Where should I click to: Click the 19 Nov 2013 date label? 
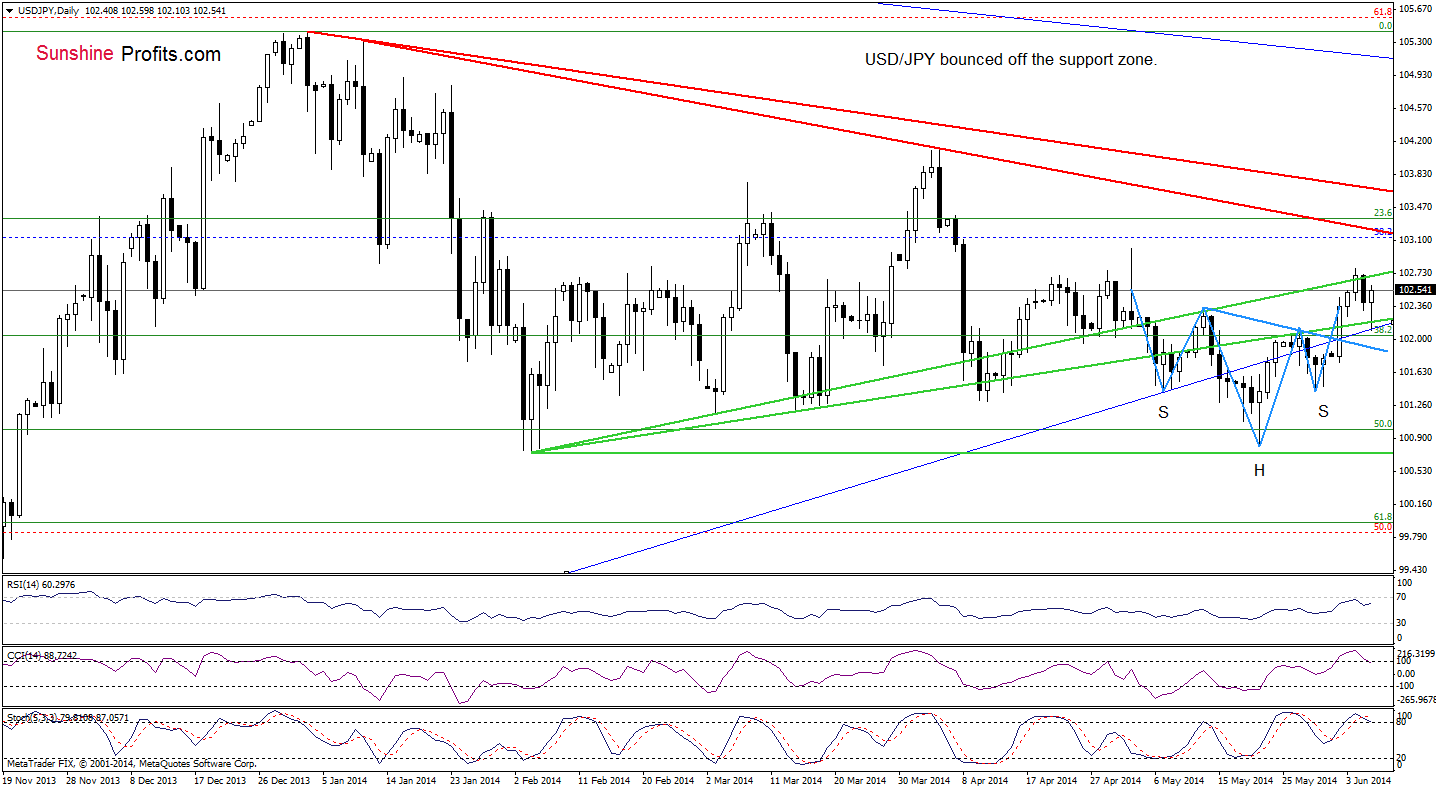[x=27, y=779]
